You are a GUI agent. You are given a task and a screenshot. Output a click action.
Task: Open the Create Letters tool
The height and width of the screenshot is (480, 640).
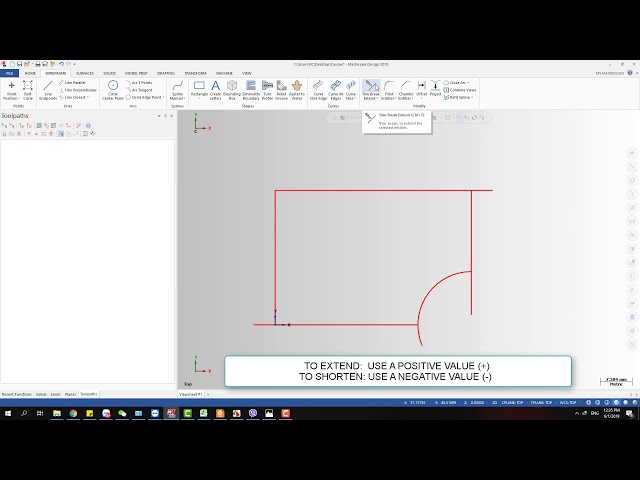[216, 90]
